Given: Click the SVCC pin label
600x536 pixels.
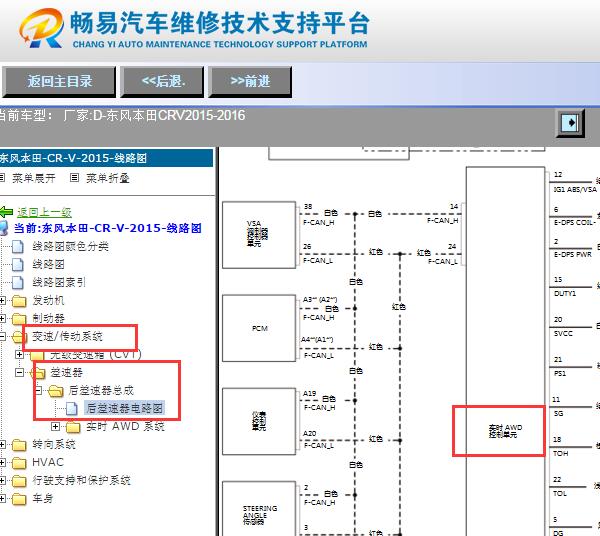Looking at the screenshot, I should (x=563, y=334).
